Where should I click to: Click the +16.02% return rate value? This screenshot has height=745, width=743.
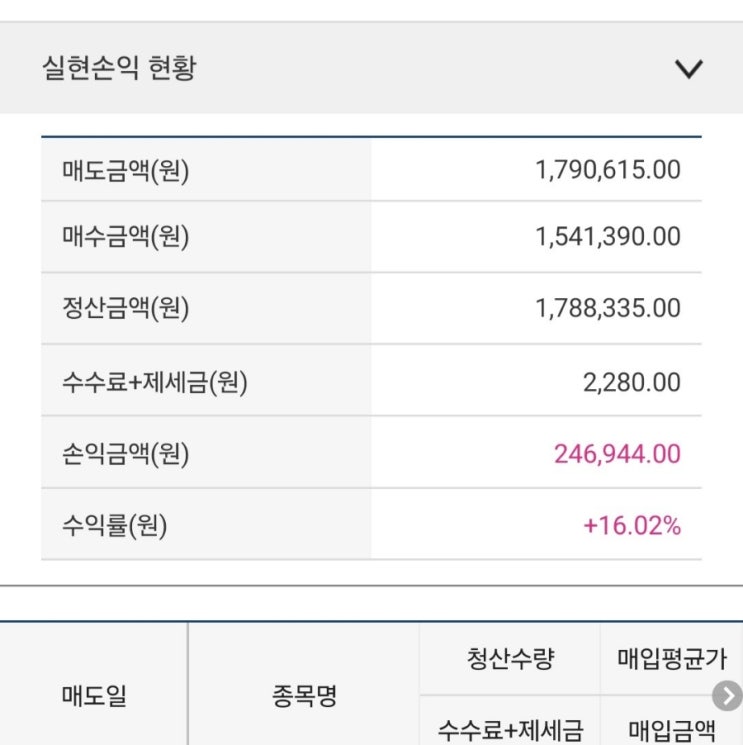click(x=632, y=526)
